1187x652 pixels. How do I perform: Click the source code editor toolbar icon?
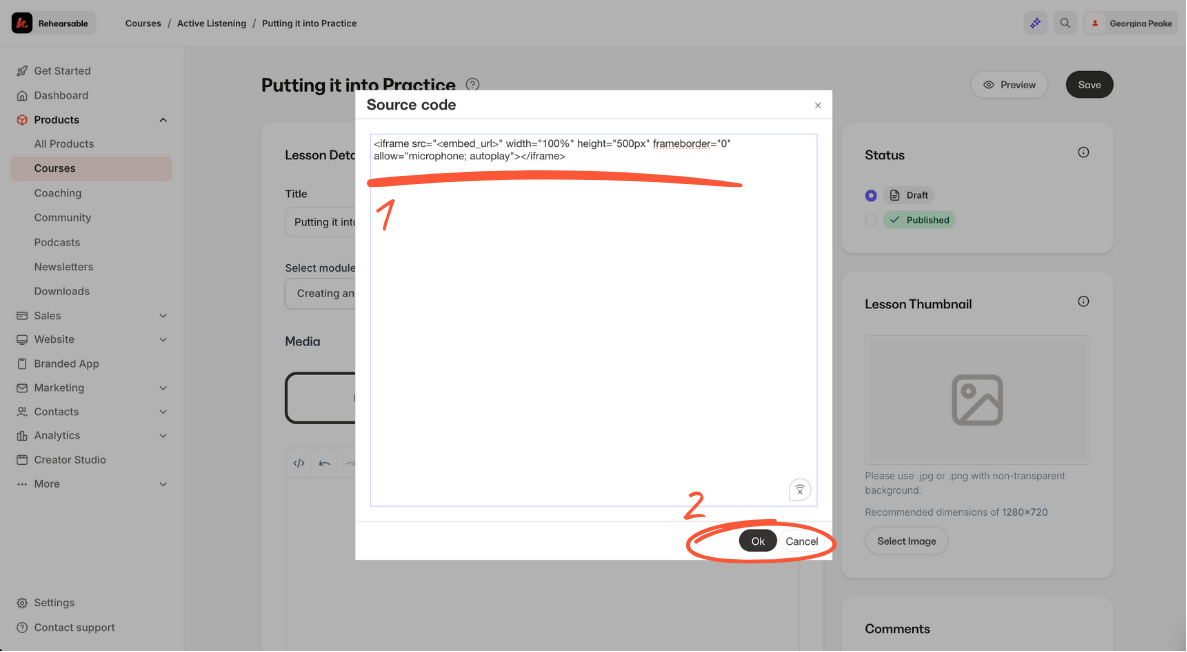[x=298, y=463]
